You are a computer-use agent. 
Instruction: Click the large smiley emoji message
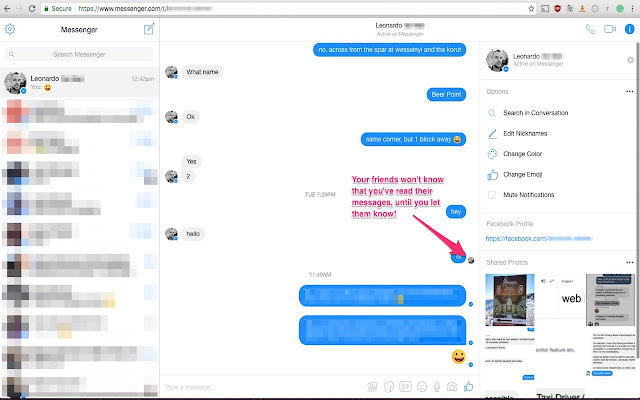[458, 356]
